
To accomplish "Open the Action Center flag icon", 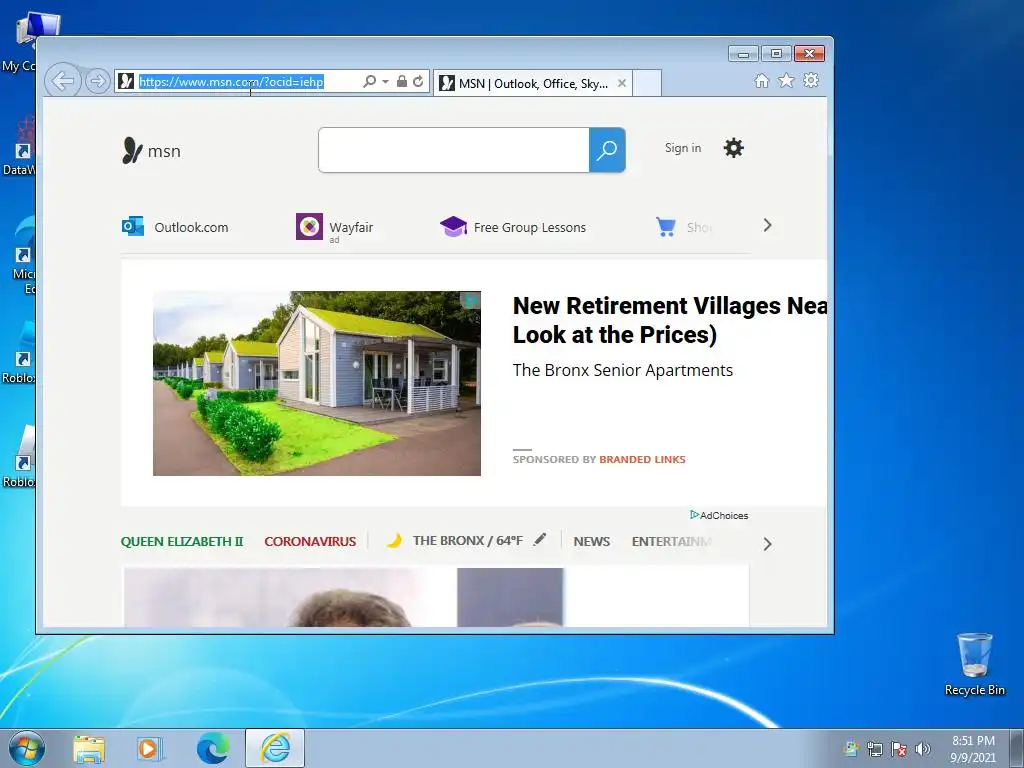I will point(899,749).
